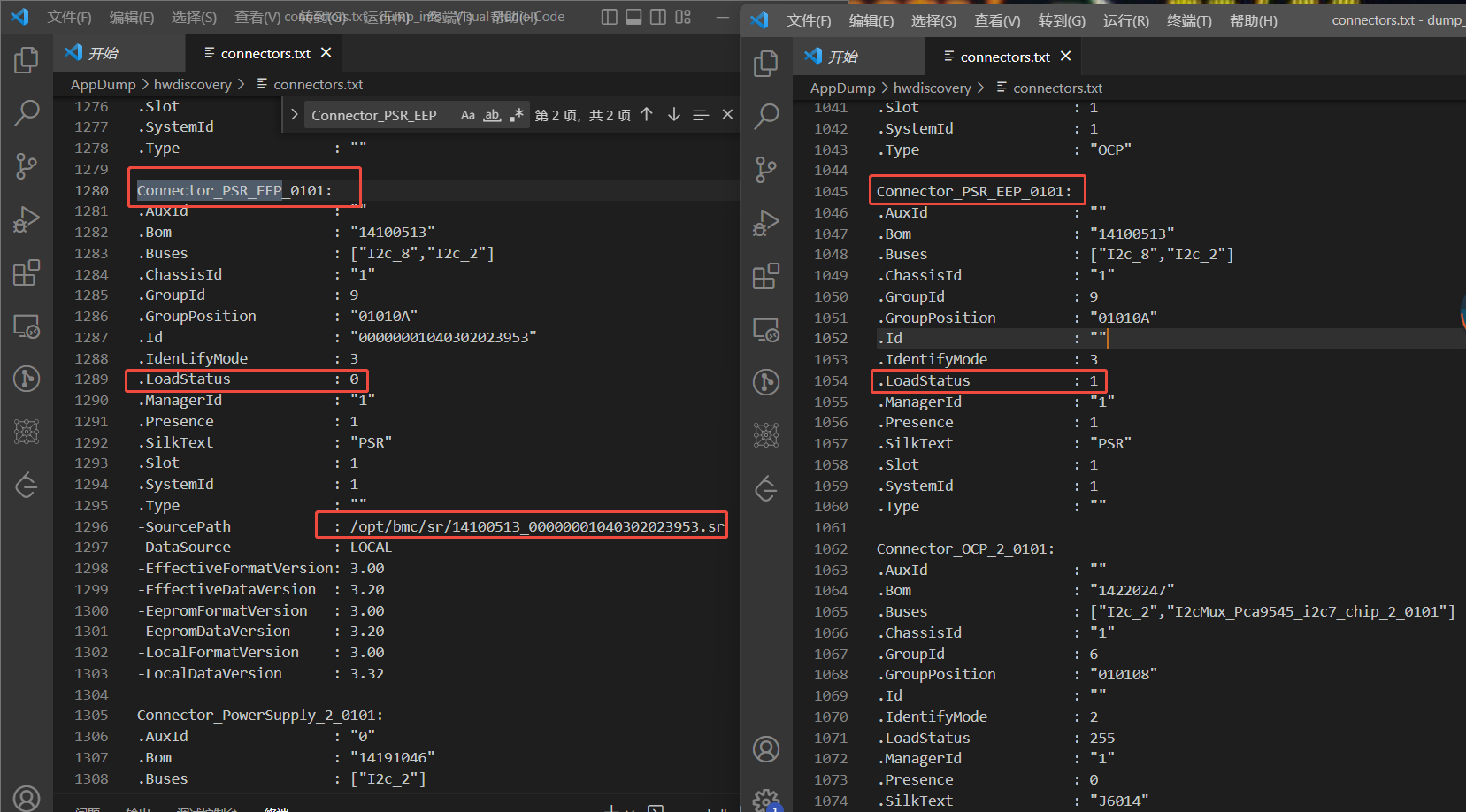
Task: Open Search view in the right window
Action: (766, 116)
